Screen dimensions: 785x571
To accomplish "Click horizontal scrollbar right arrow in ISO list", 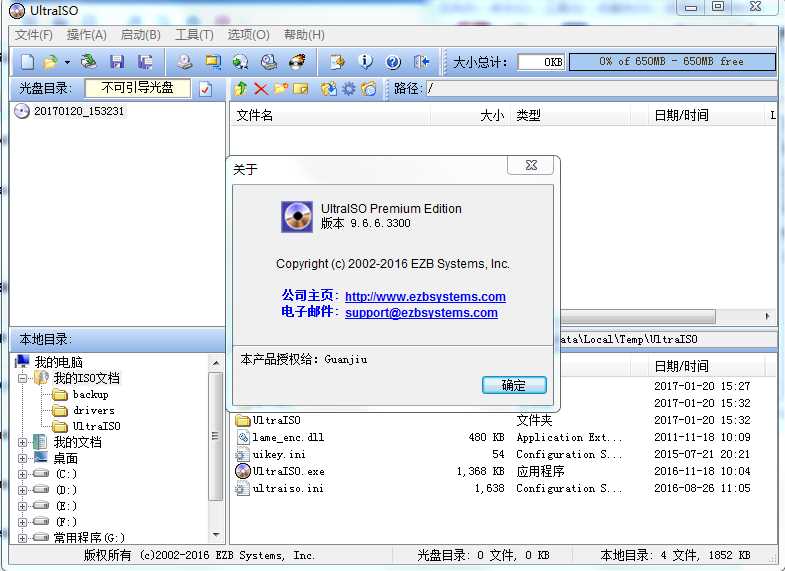I will [768, 316].
